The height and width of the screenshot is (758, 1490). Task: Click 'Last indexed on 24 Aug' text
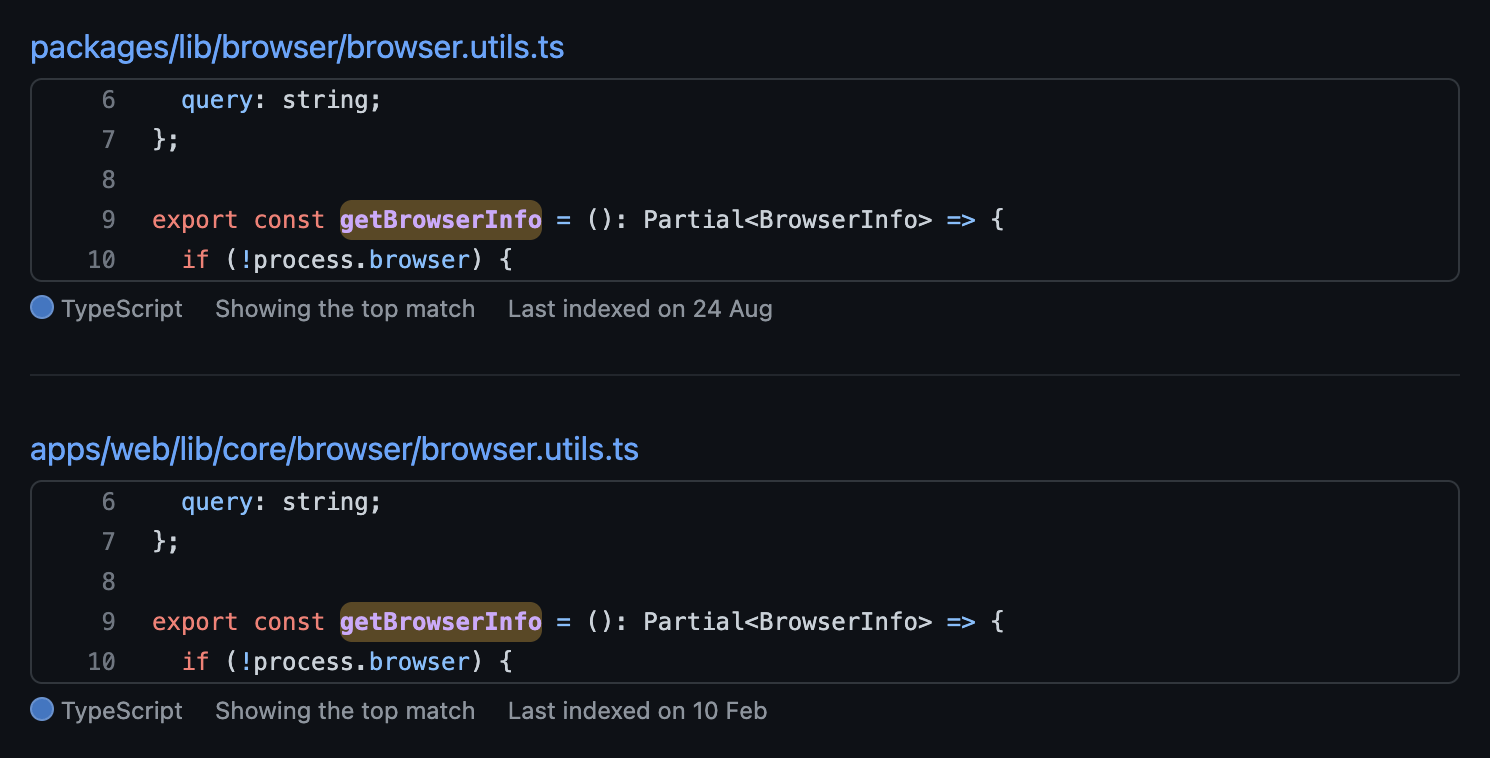click(640, 308)
